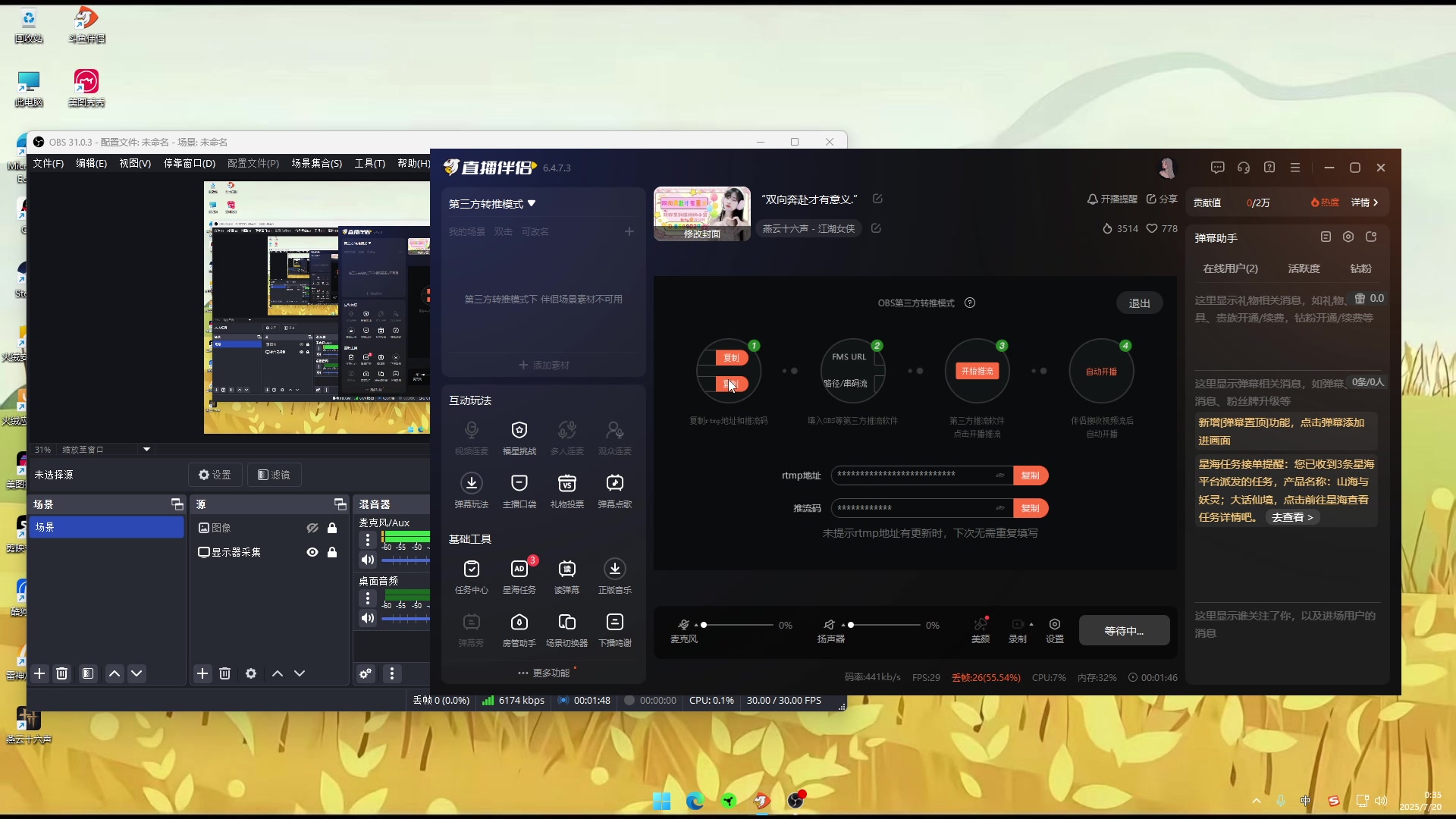Open the customer service headset icon
The image size is (1456, 819).
(1244, 168)
